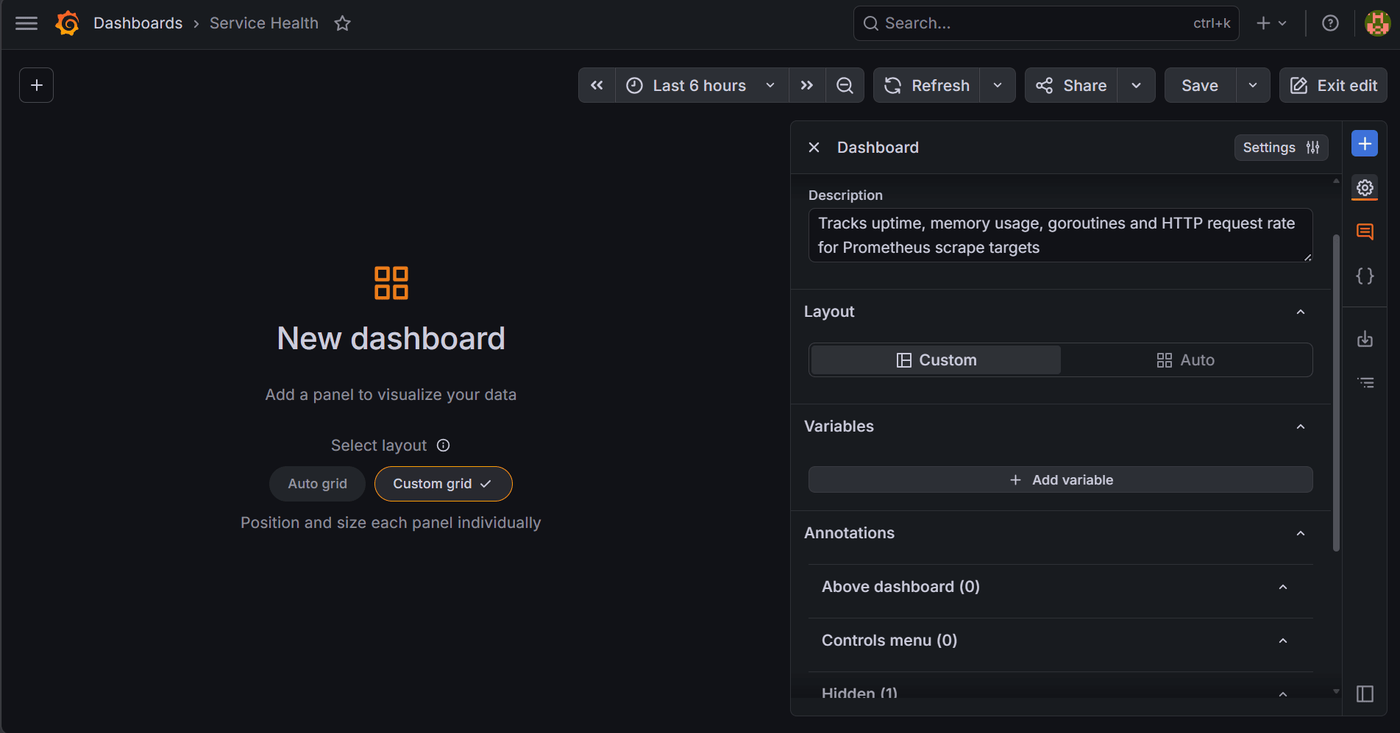The height and width of the screenshot is (733, 1400).
Task: Shift the time range forward
Action: pos(807,86)
